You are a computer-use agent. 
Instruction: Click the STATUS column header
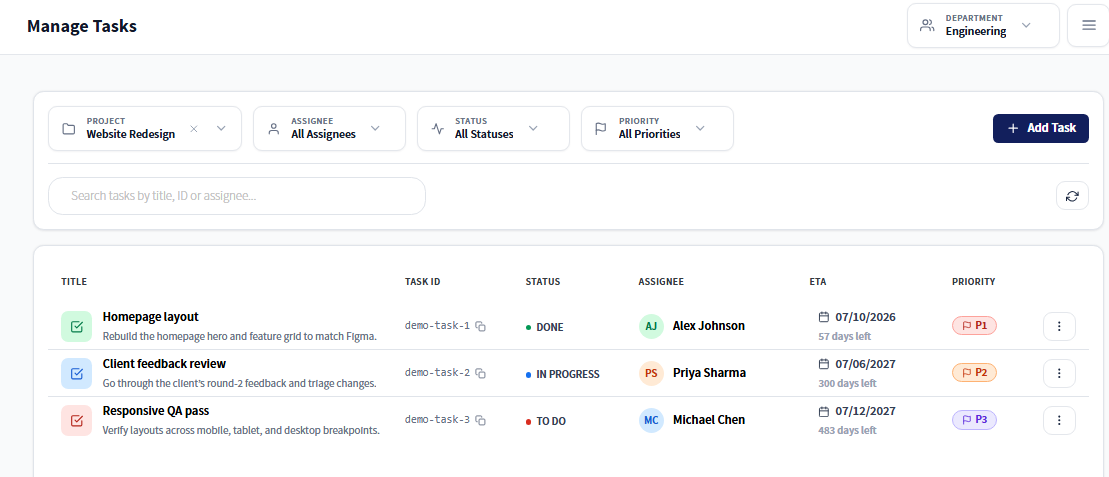click(542, 282)
